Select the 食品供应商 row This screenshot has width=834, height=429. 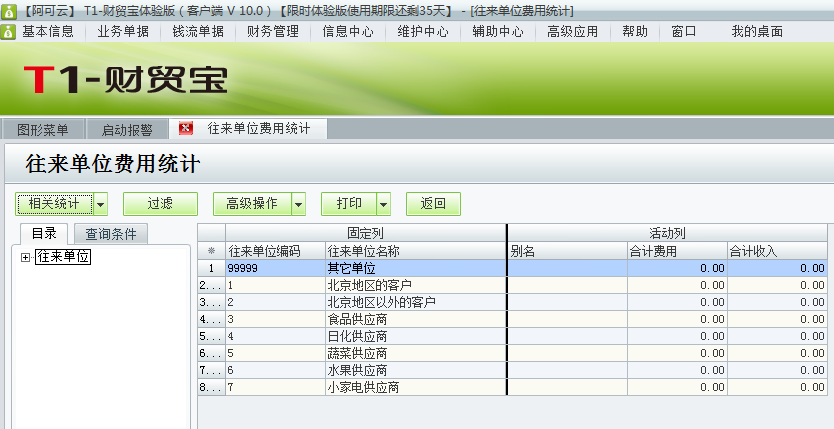pyautogui.click(x=513, y=319)
